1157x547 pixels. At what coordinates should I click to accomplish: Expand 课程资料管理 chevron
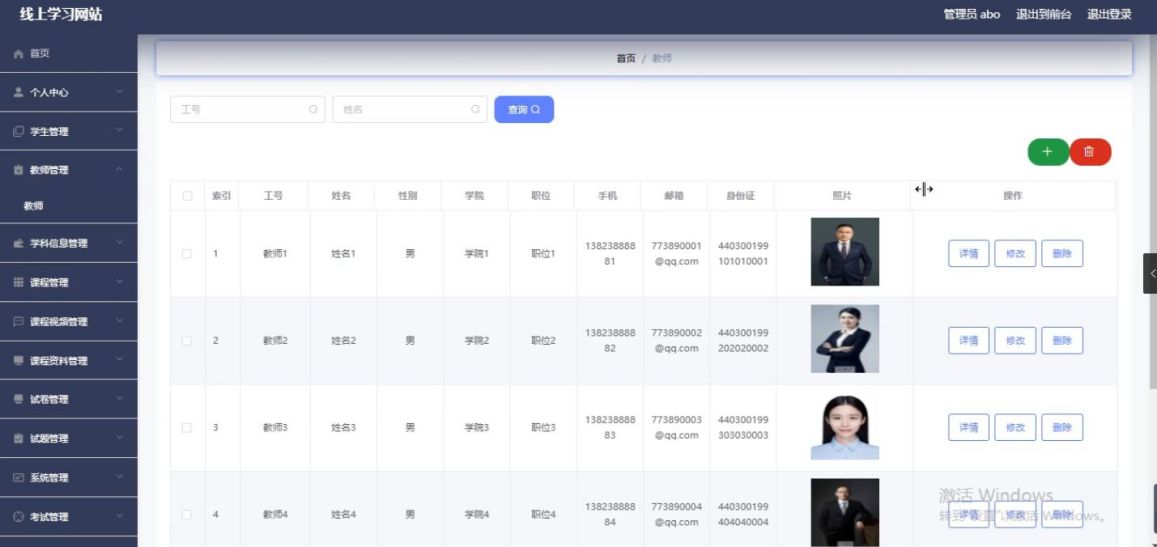(120, 361)
